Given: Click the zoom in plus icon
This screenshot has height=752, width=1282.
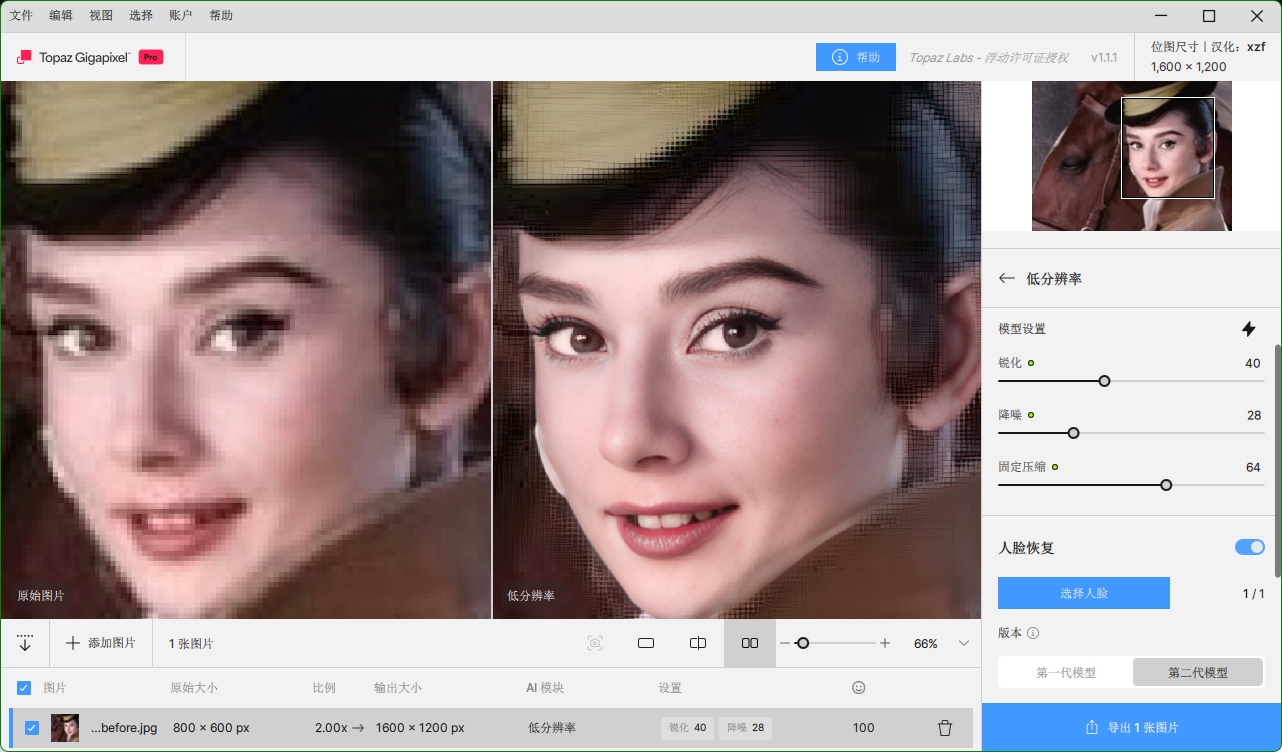Looking at the screenshot, I should click(885, 643).
